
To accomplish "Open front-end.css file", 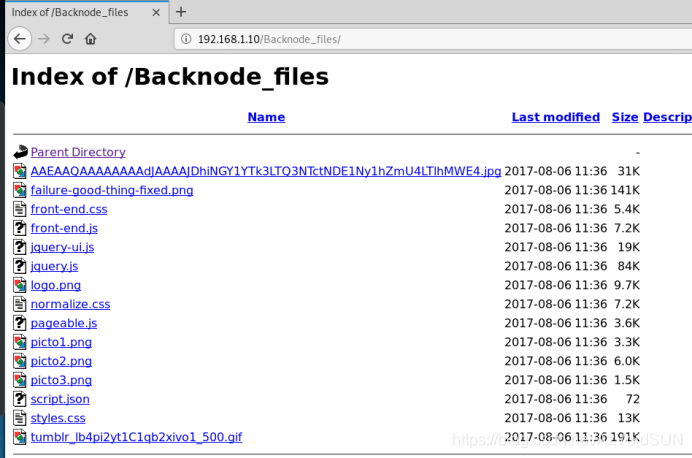I will coord(69,209).
